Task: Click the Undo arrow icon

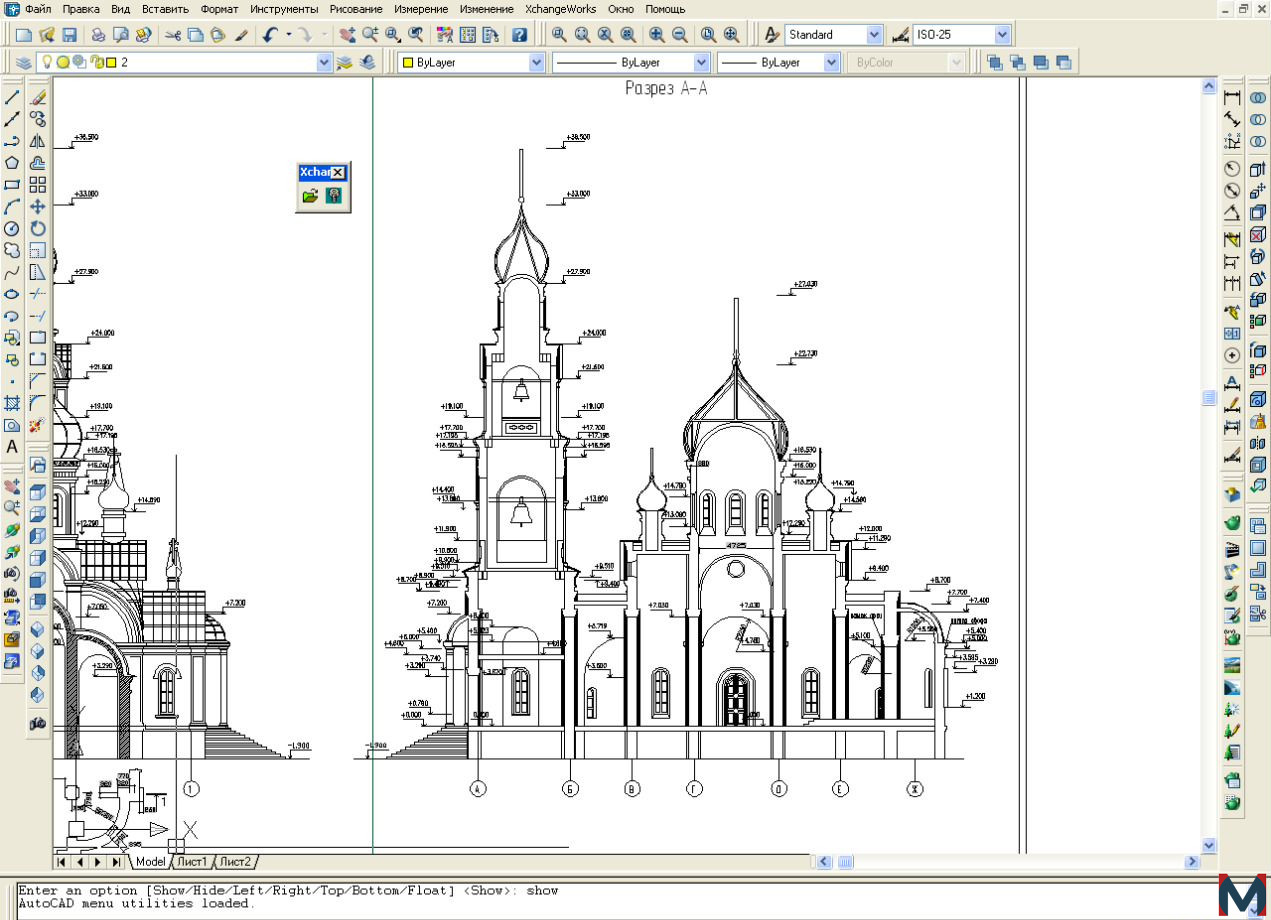Action: [x=270, y=34]
